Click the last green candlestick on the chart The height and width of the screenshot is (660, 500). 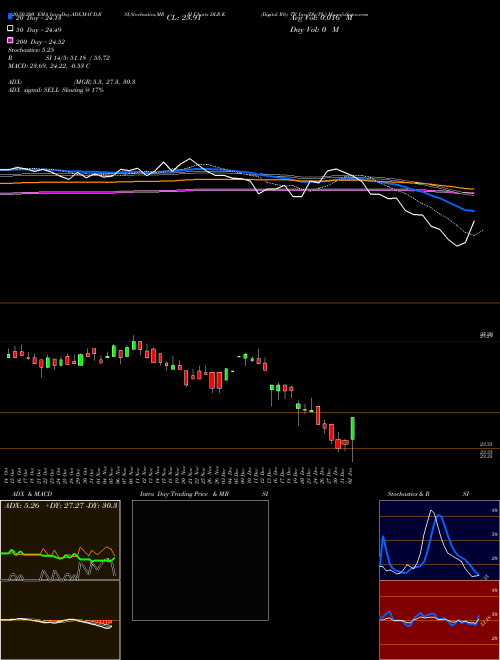(x=353, y=428)
